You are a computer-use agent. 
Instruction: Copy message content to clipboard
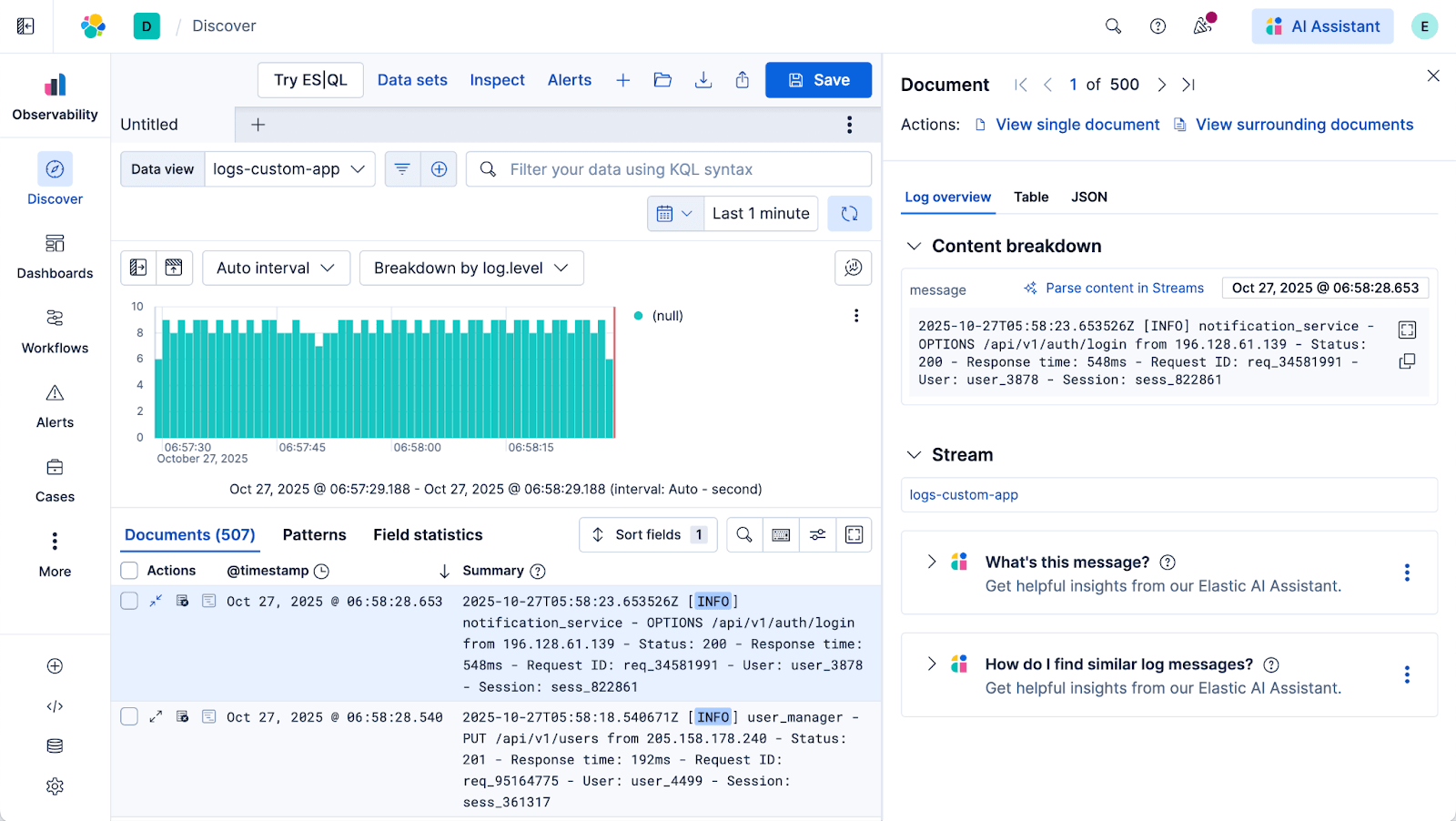[1407, 362]
